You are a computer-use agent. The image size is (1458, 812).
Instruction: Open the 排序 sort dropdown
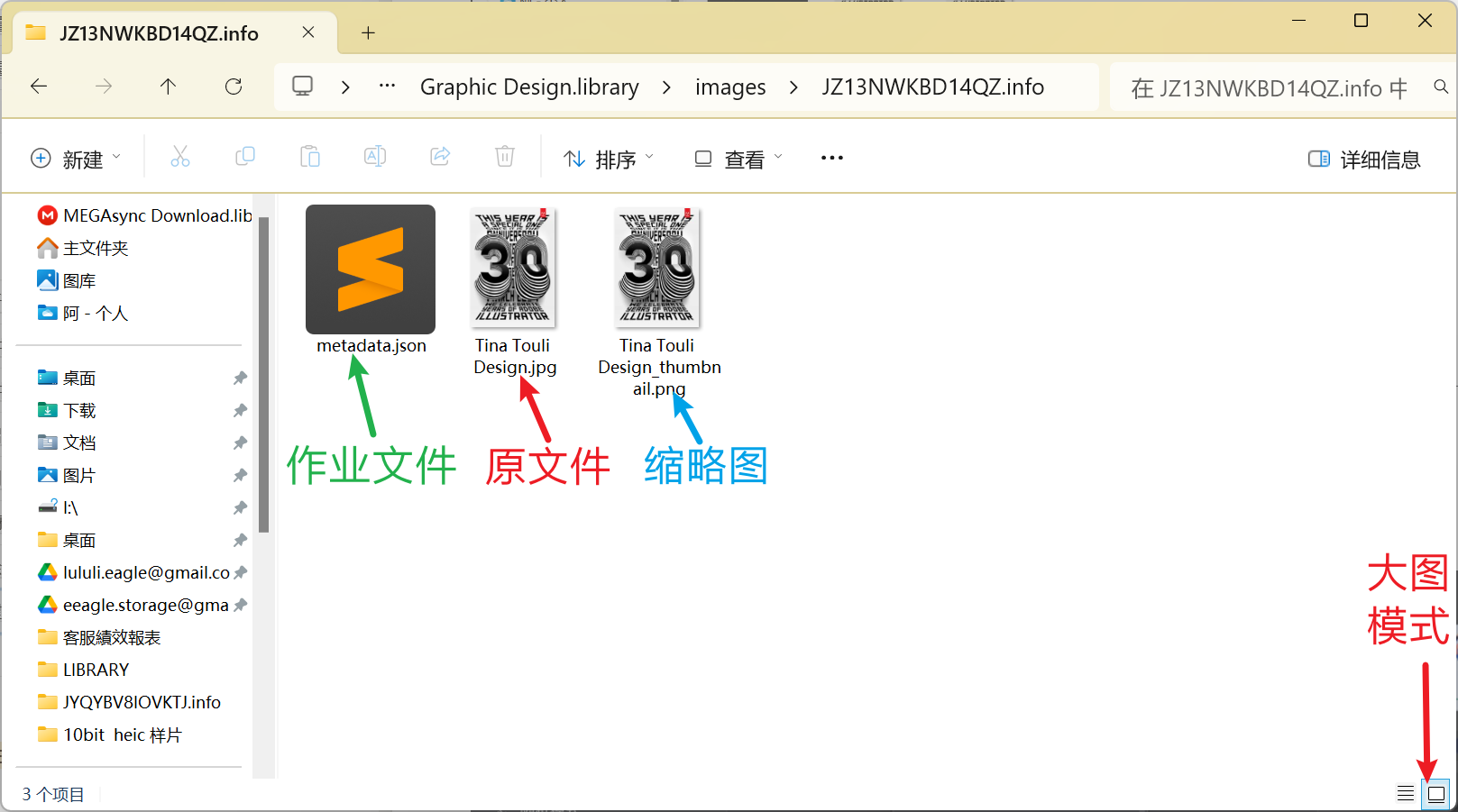click(x=609, y=160)
